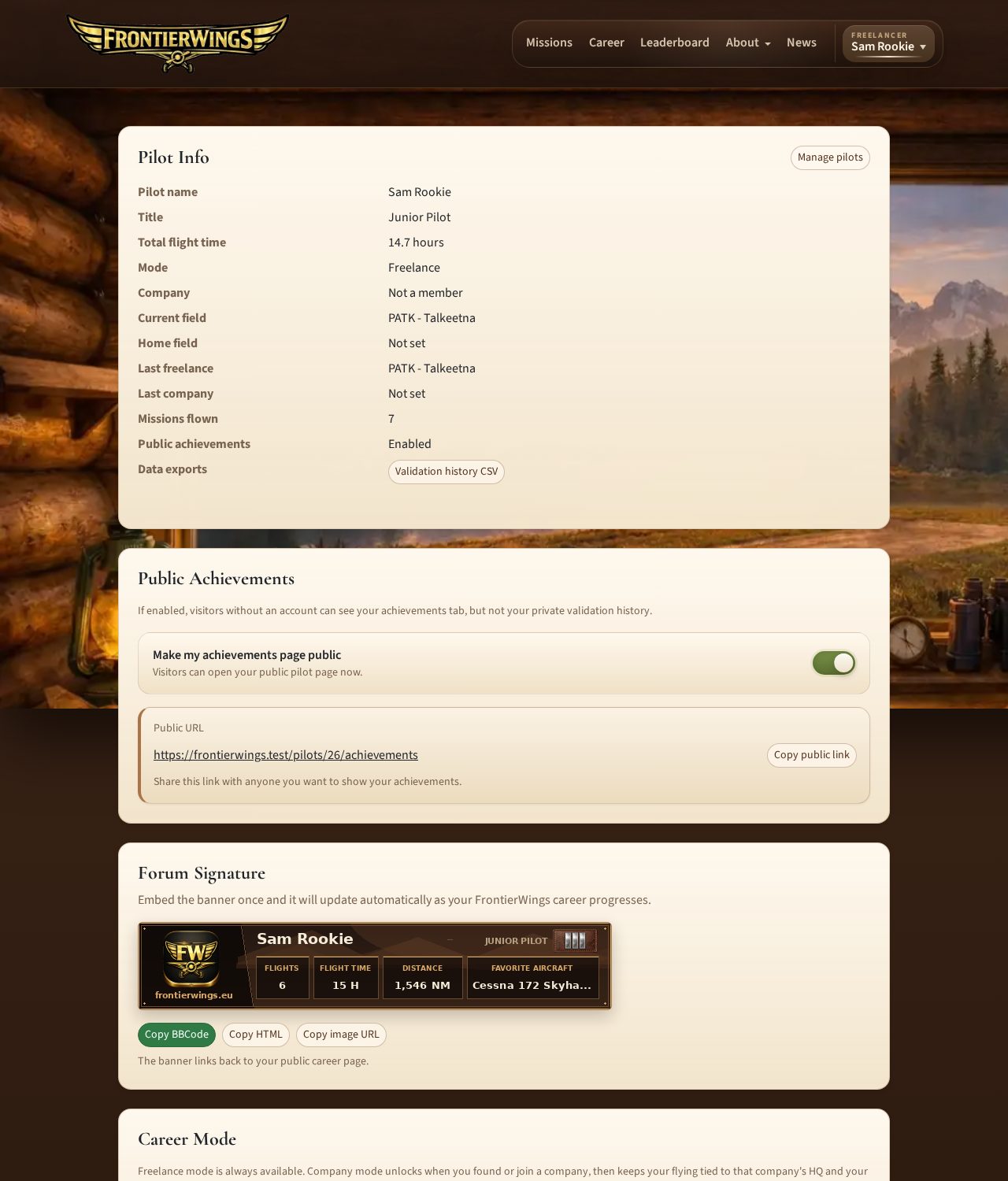Screen dimensions: 1008x1181
Task: Open the Sam Rookie account dropdown
Action: 888,43
